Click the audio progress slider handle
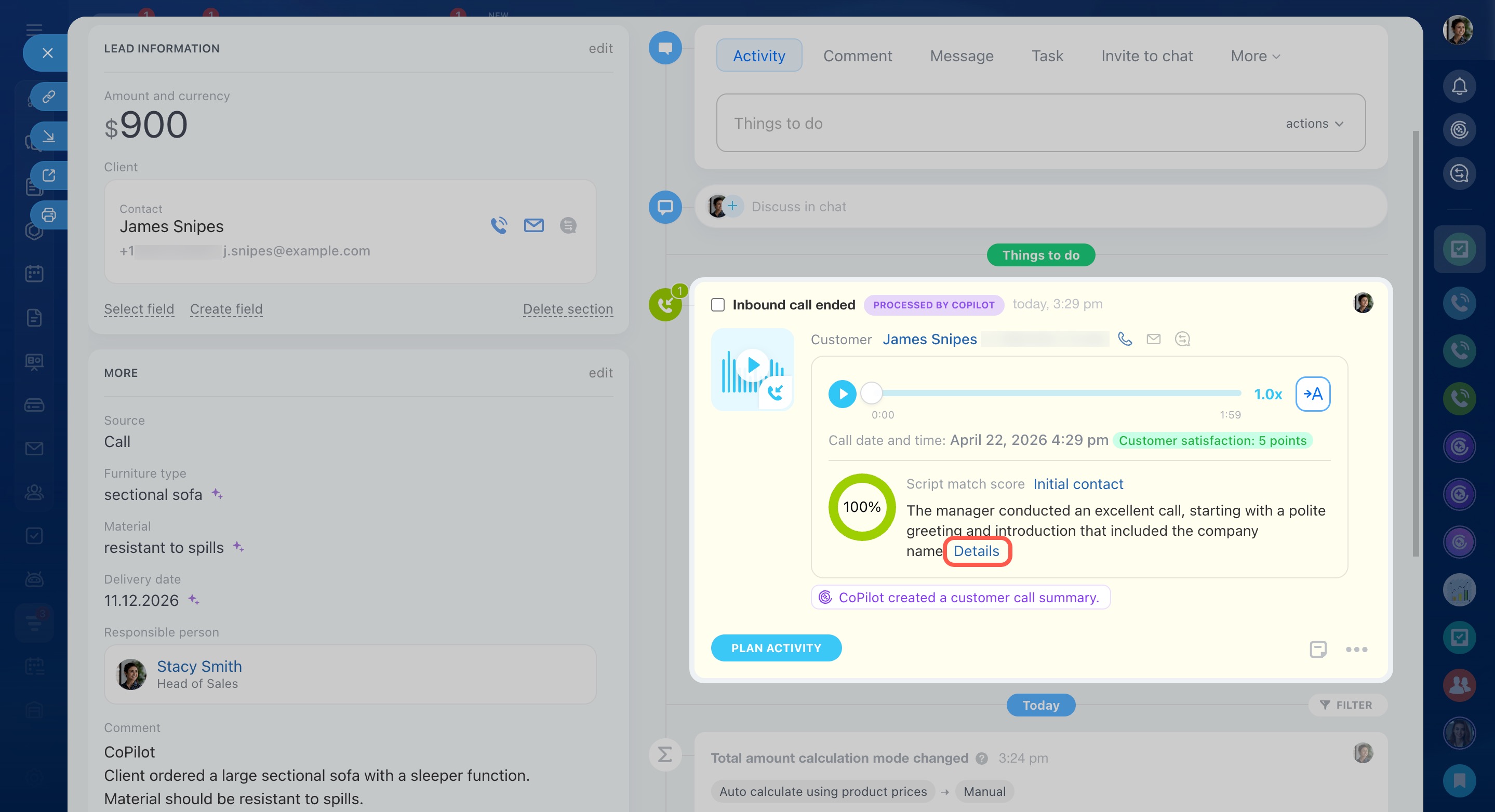 point(871,393)
